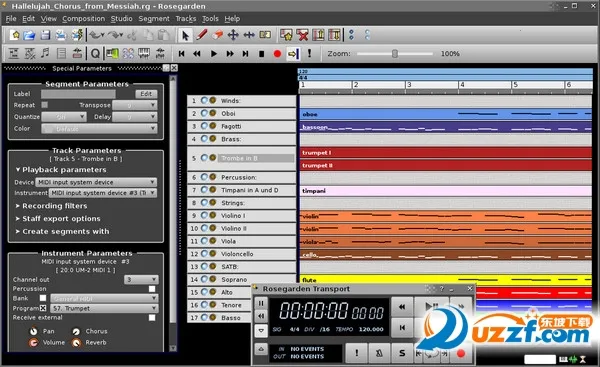Screen dimensions: 600x367
Task: Mute the Violino I track
Action: (204, 215)
